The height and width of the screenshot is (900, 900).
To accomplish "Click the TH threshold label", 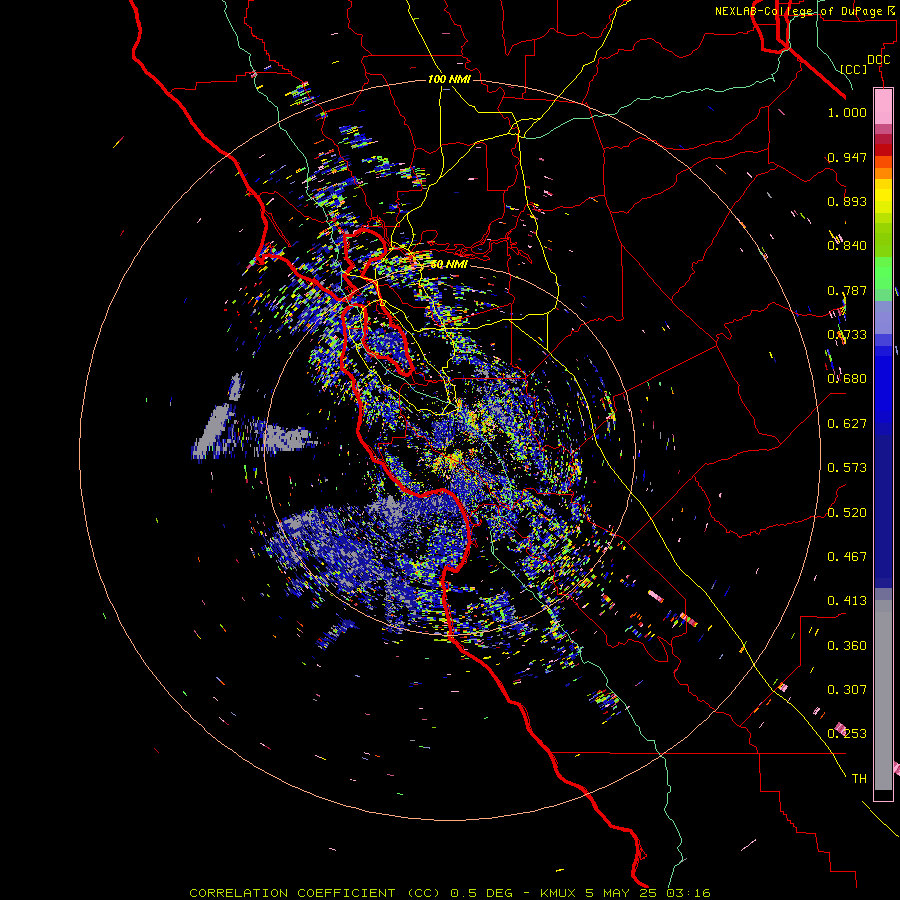I will click(x=859, y=779).
